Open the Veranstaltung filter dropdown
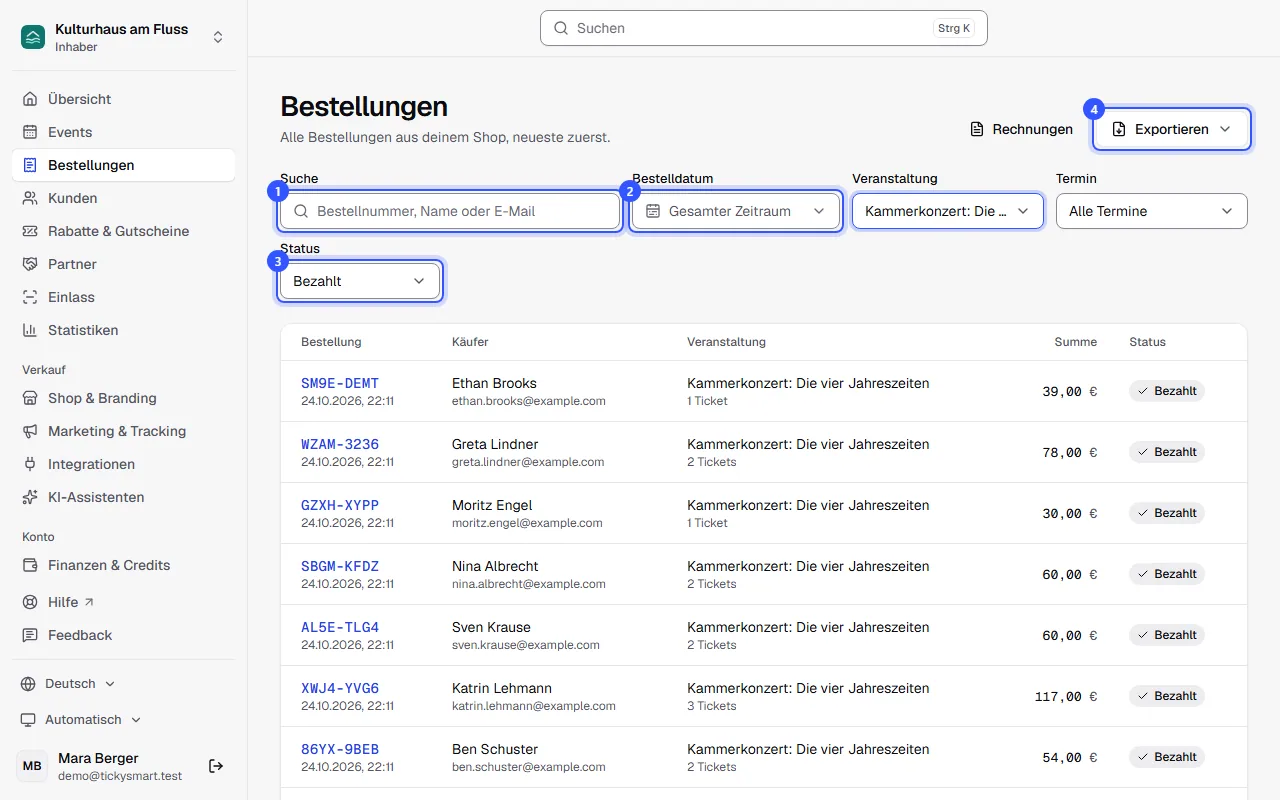This screenshot has width=1280, height=800. (948, 211)
